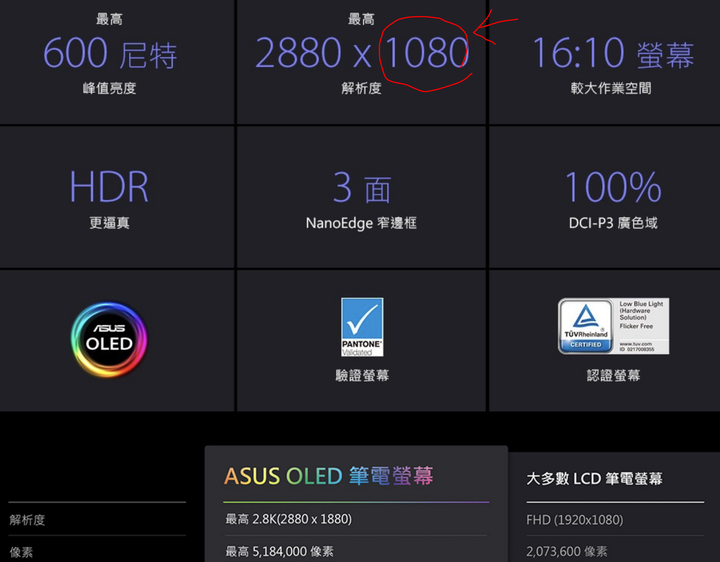Click the 2880 x 1080 resolution value
The height and width of the screenshot is (562, 720).
362,53
